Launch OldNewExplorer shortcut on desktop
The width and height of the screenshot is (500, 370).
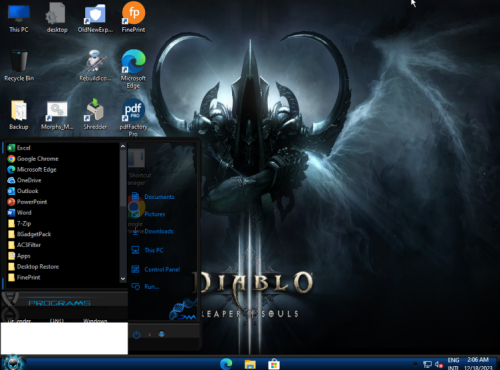coord(95,18)
